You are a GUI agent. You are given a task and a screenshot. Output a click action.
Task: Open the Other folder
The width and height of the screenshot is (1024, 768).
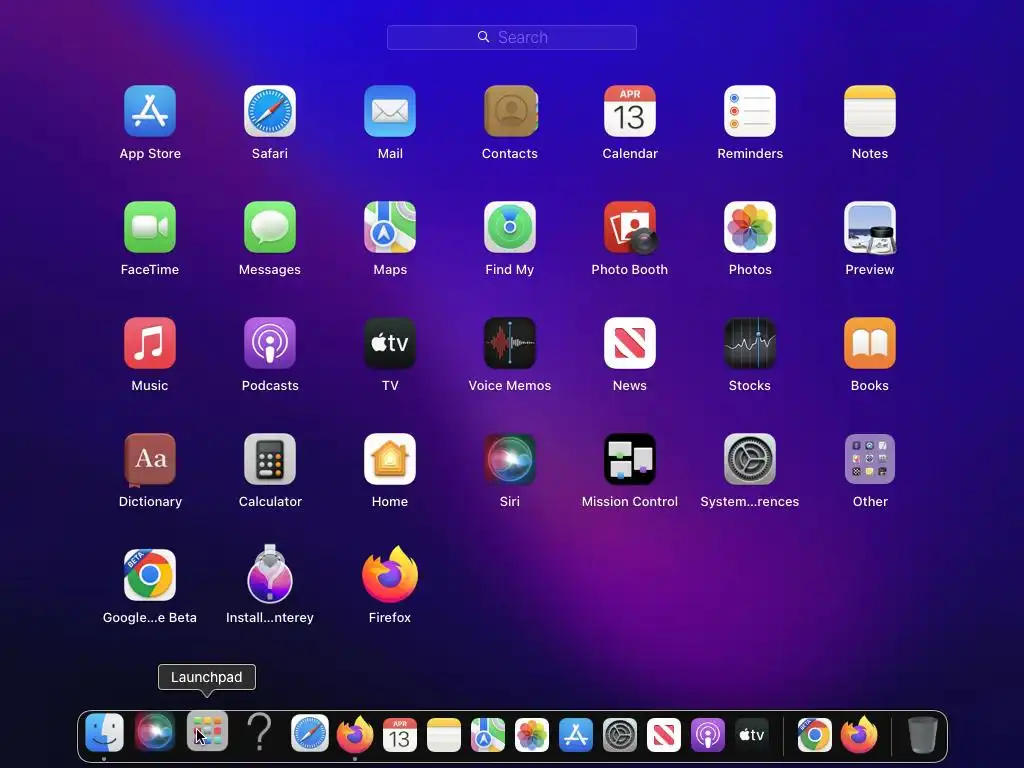(x=870, y=459)
